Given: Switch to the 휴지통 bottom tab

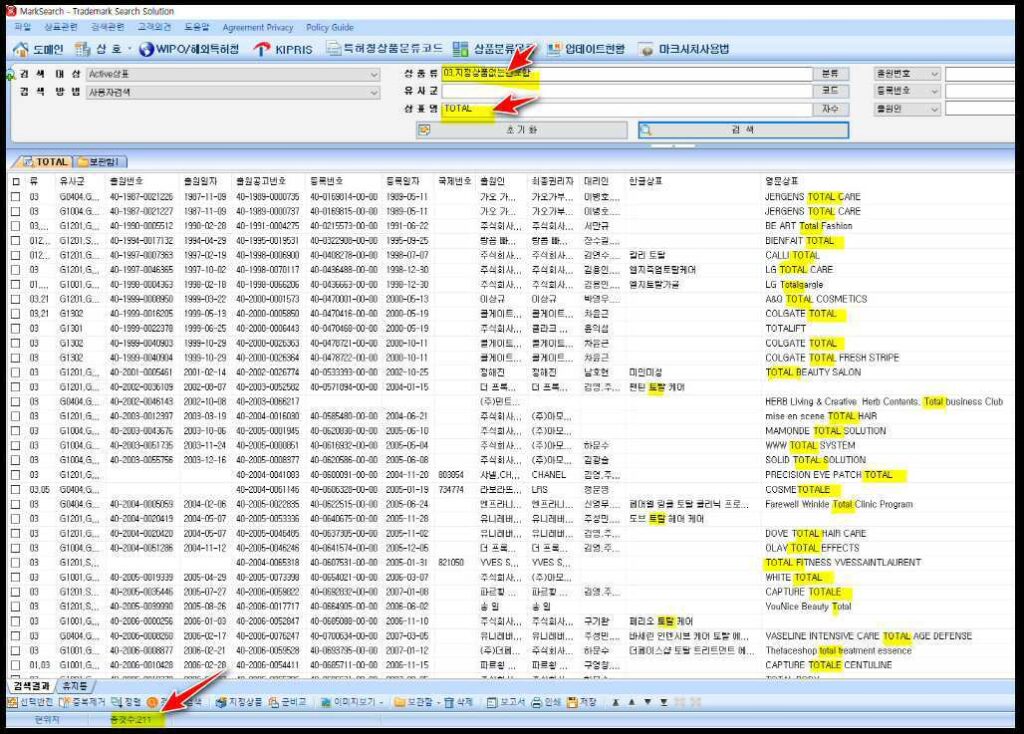Looking at the screenshot, I should point(75,686).
